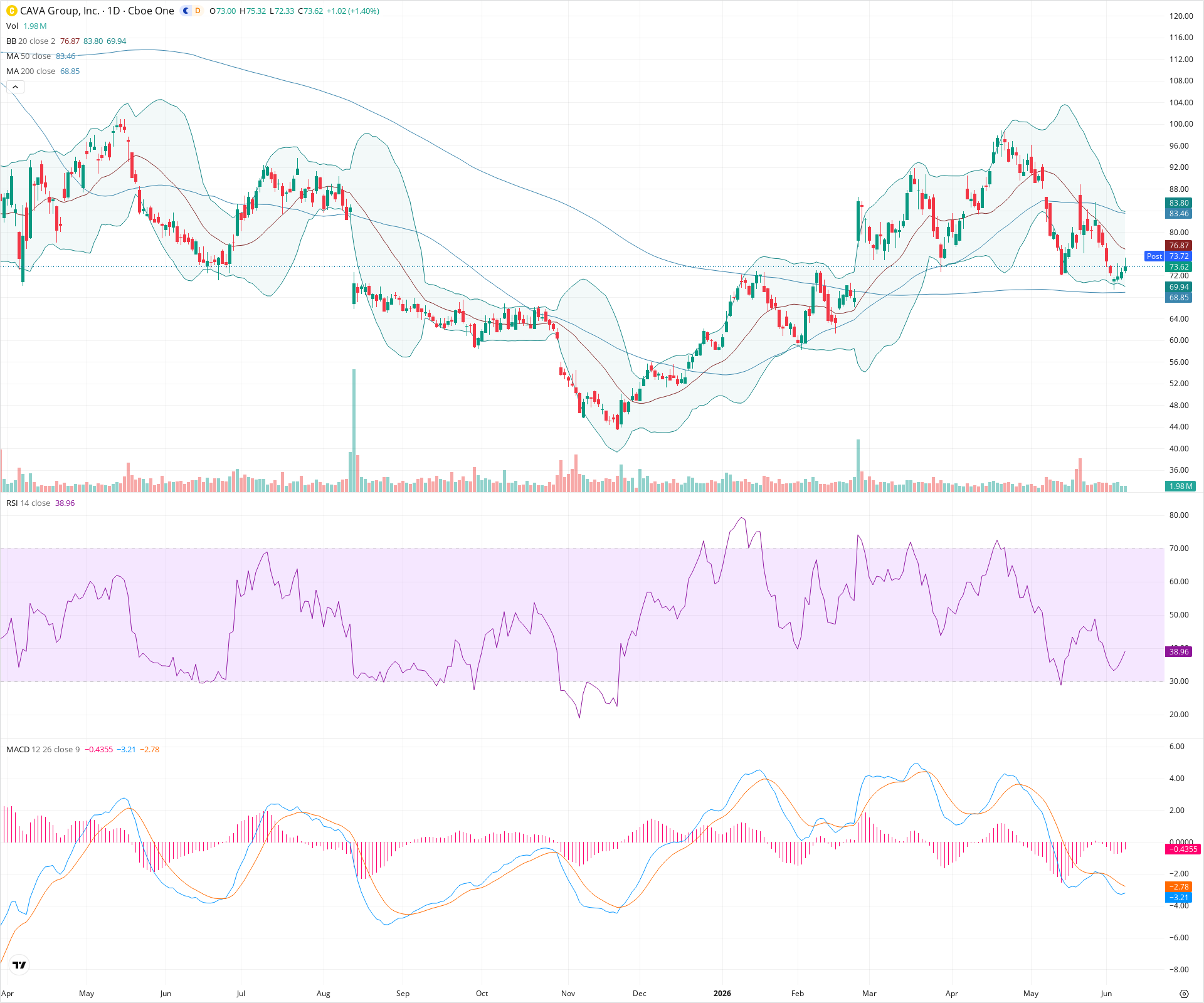Select the MA 200 close legend

31,71
